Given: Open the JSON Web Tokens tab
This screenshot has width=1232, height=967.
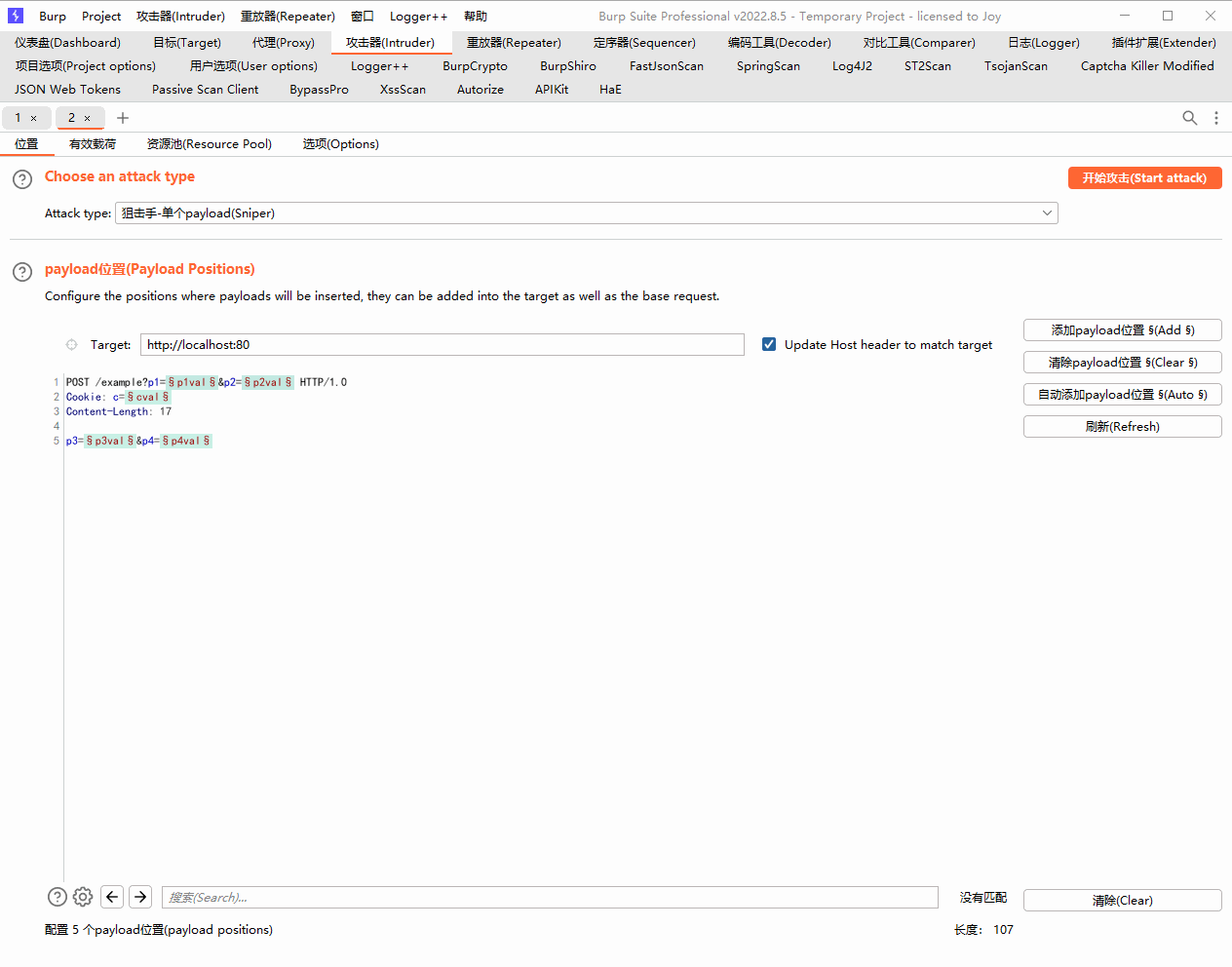Looking at the screenshot, I should [67, 90].
